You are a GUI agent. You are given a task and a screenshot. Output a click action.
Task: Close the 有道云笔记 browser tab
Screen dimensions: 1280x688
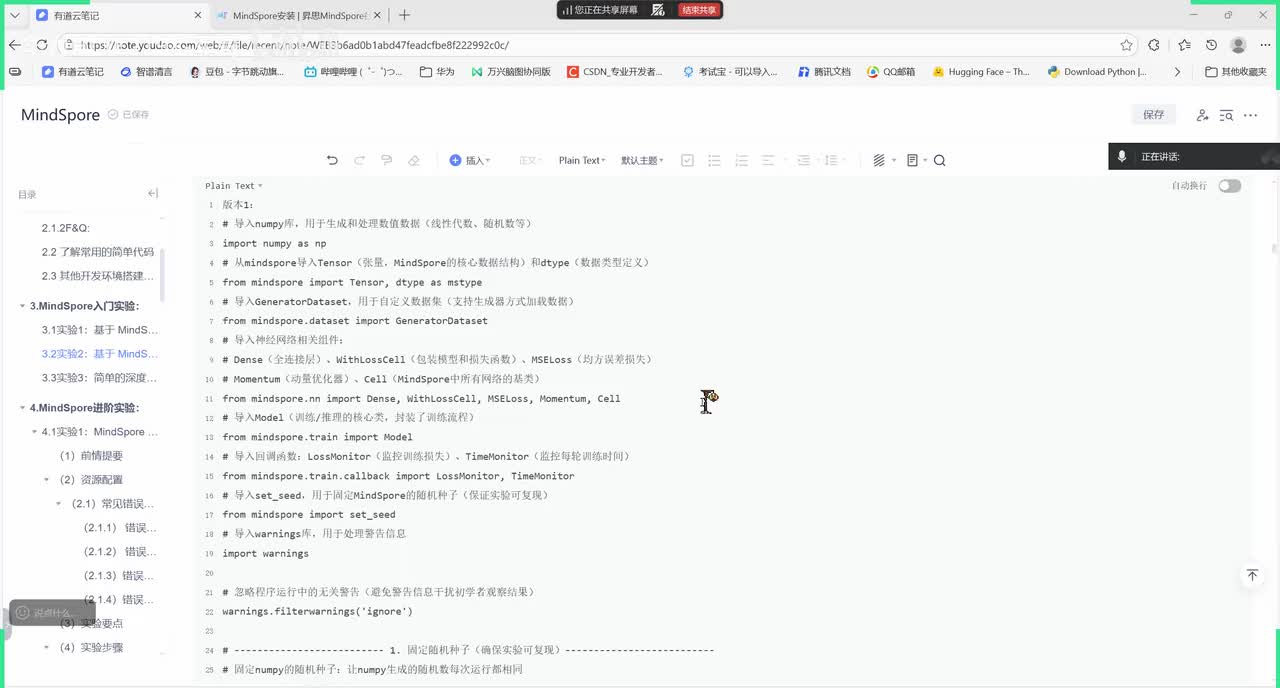coord(197,15)
